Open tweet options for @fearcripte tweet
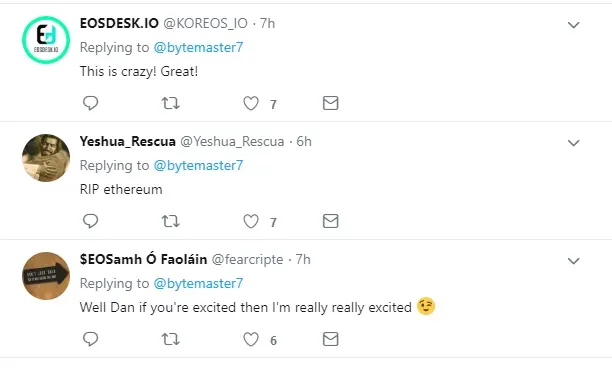612x368 pixels. click(x=573, y=261)
